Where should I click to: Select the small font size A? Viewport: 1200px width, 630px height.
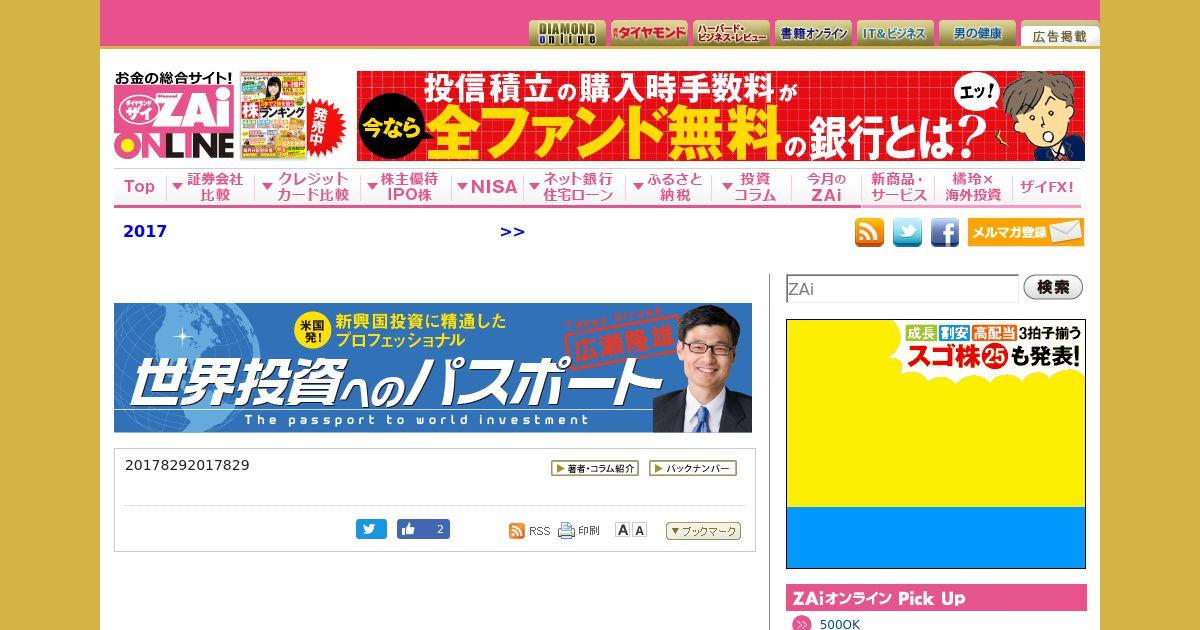tap(640, 530)
